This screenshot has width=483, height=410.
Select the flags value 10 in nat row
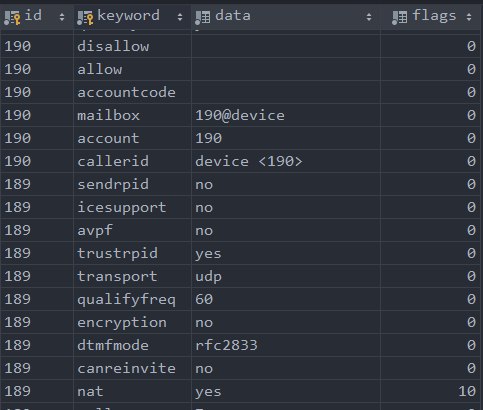pos(430,391)
